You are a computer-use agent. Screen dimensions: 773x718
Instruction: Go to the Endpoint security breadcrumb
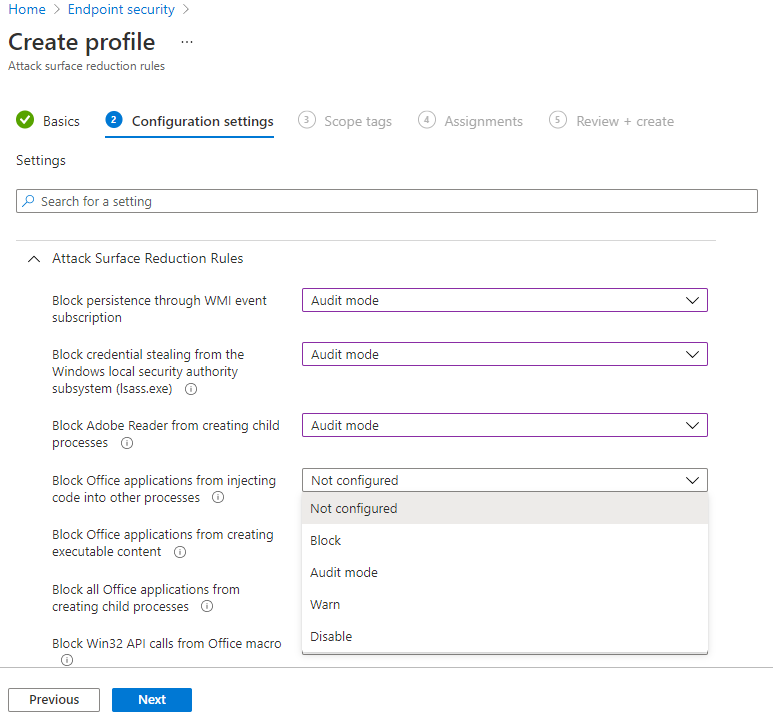pyautogui.click(x=121, y=9)
